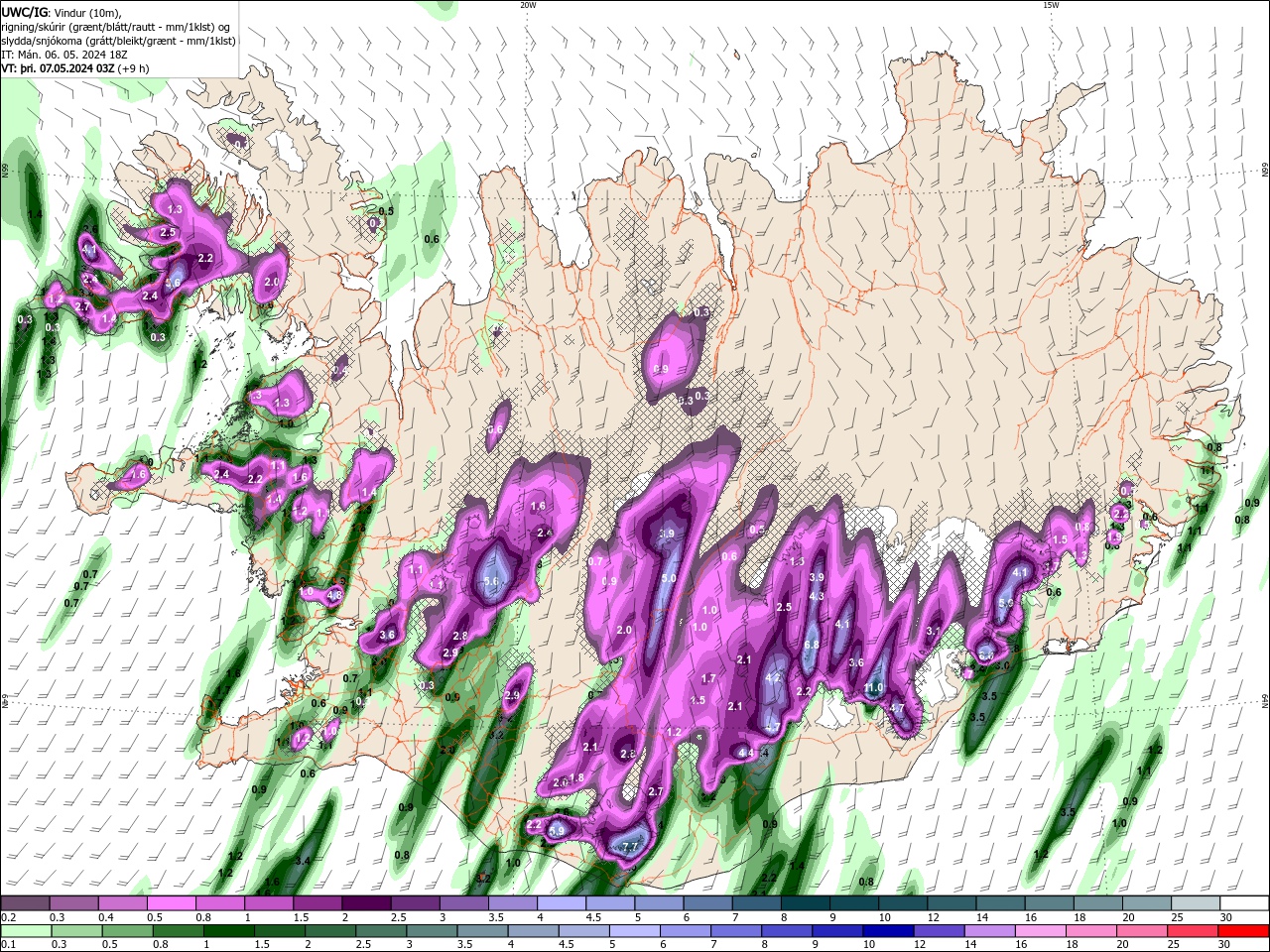Click the bright pink swatch labeled 0.5 in the top legend row
The image size is (1270, 952).
pyautogui.click(x=171, y=903)
